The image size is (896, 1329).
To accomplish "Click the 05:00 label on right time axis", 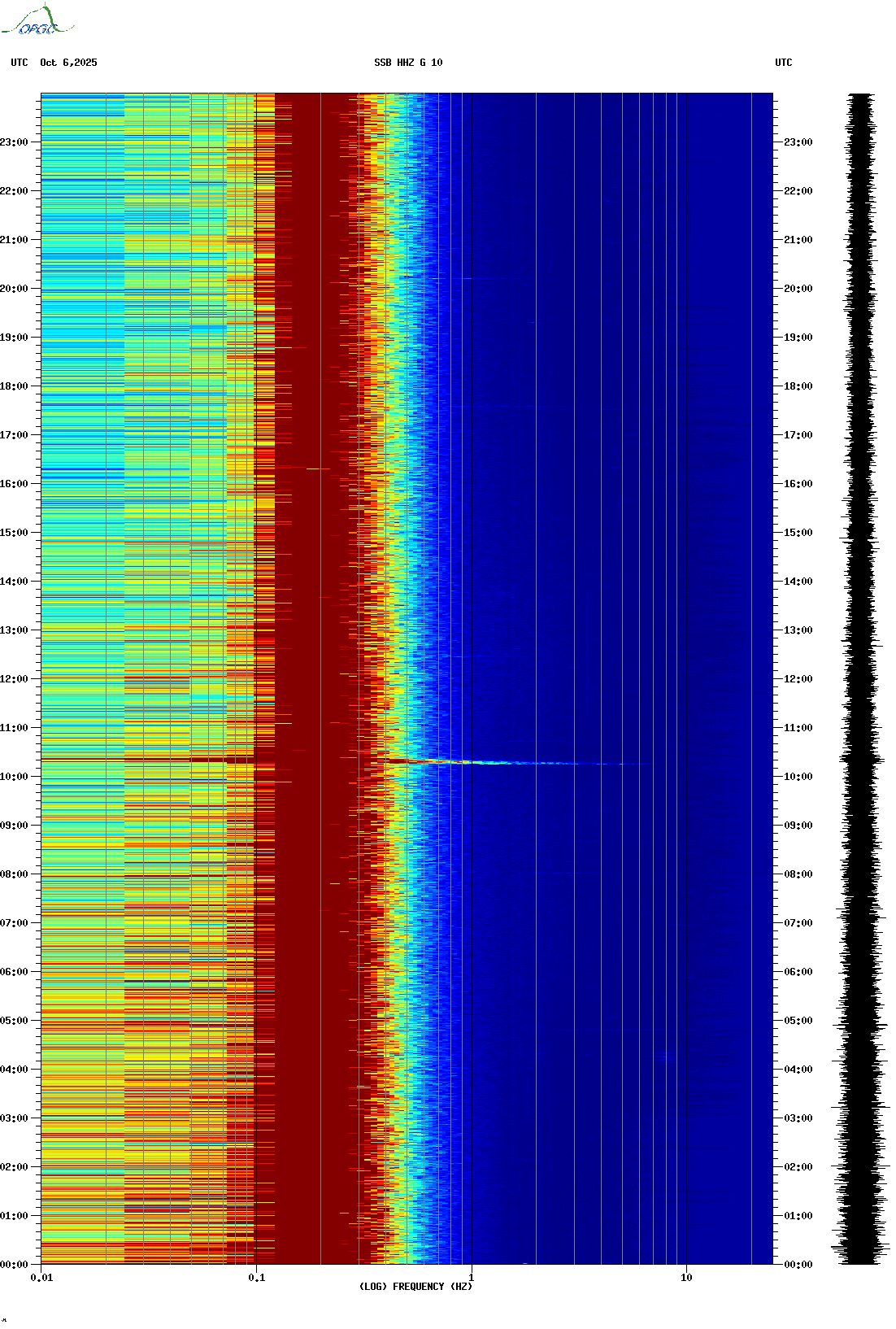I will coord(798,1021).
